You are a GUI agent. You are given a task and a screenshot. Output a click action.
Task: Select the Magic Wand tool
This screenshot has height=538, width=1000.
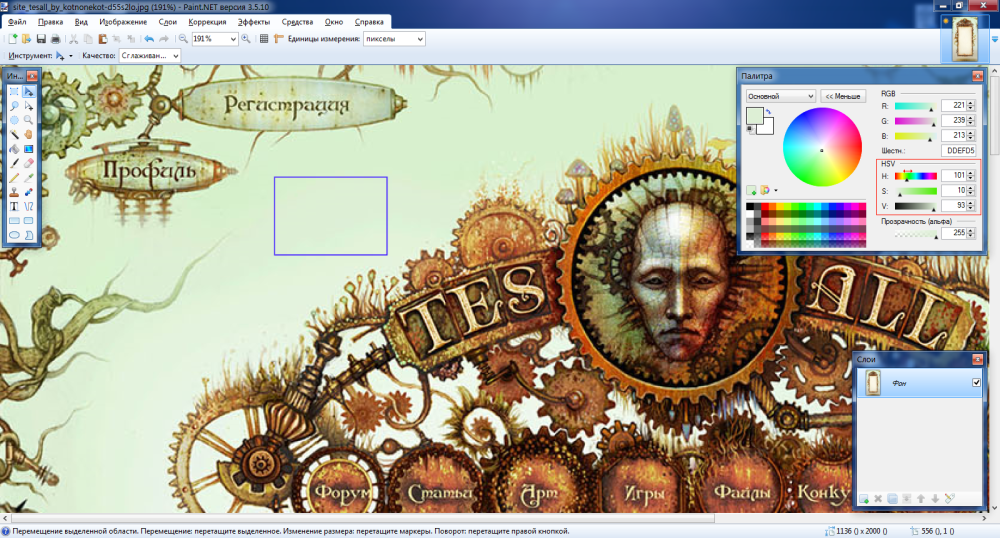(x=14, y=134)
